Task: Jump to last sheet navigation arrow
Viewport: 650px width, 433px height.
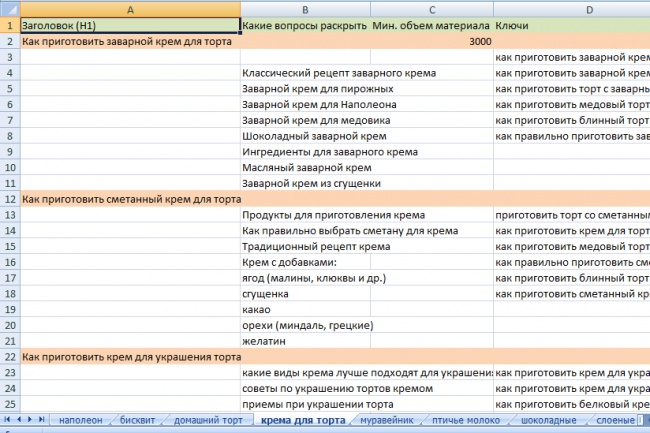Action: pos(41,419)
